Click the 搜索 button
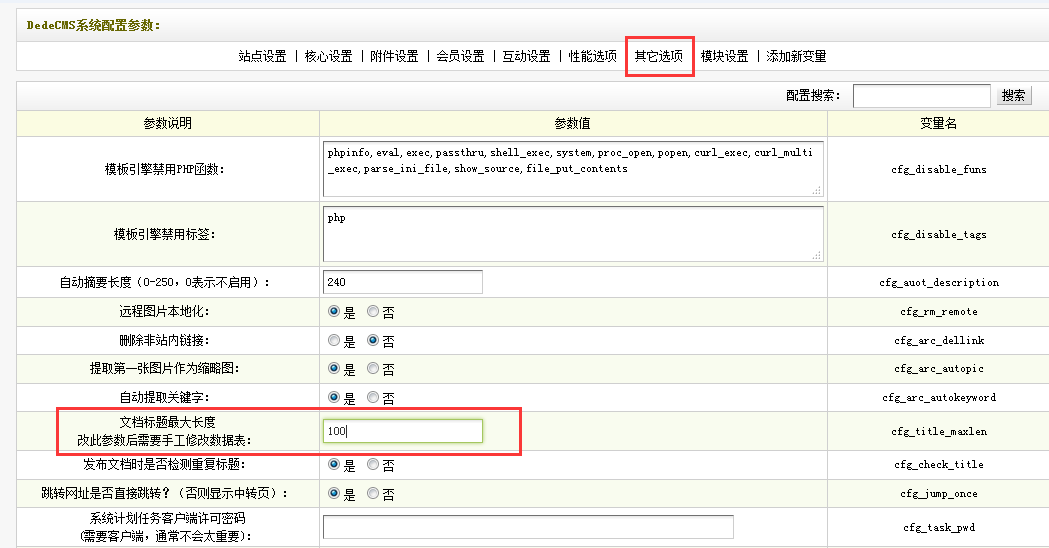Image resolution: width=1049 pixels, height=548 pixels. click(1013, 95)
